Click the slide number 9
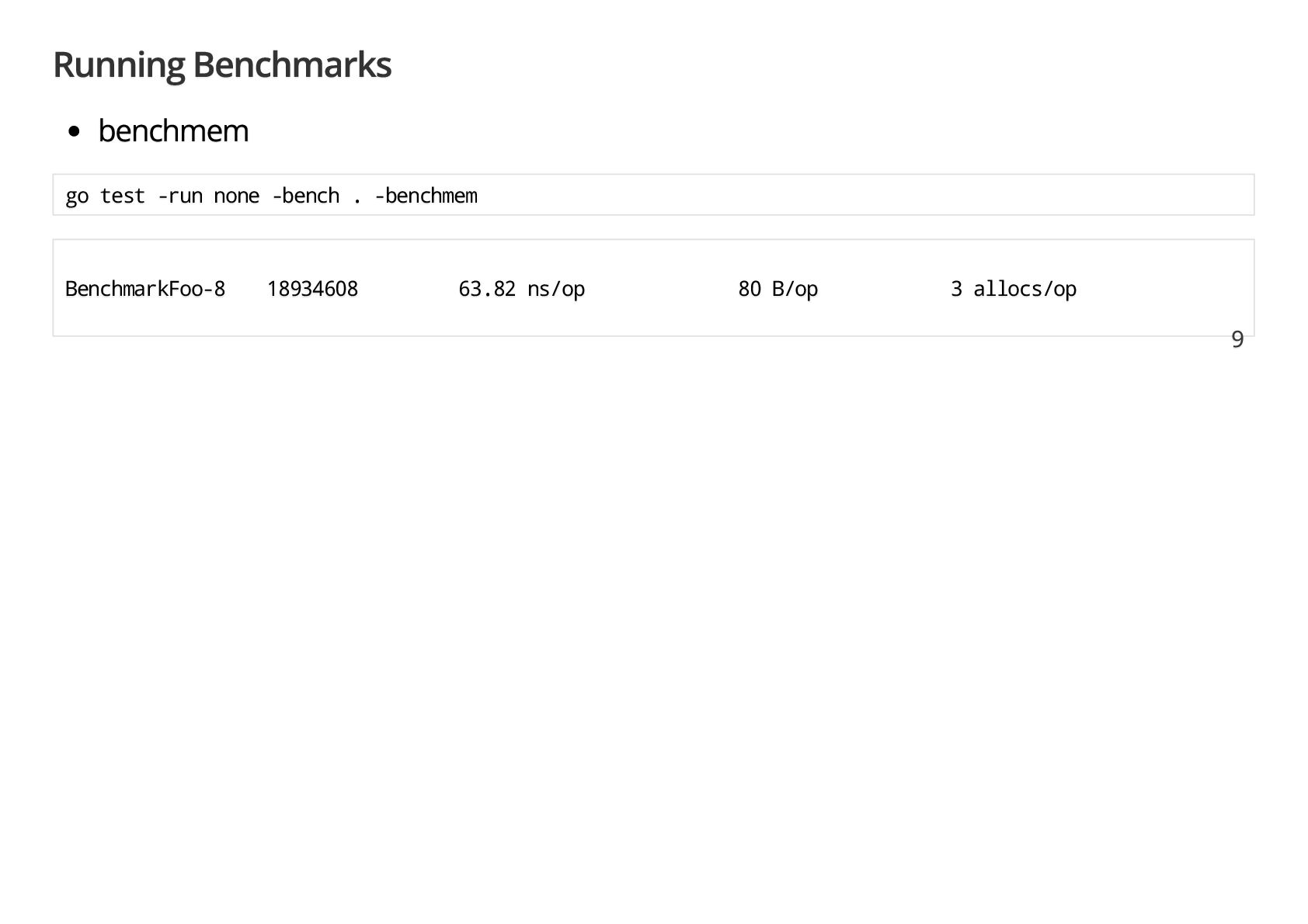Screen dimensions: 1308x924 click(x=1237, y=339)
